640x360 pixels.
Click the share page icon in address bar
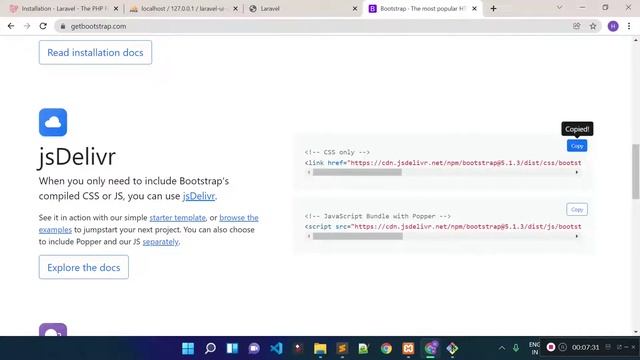576,26
